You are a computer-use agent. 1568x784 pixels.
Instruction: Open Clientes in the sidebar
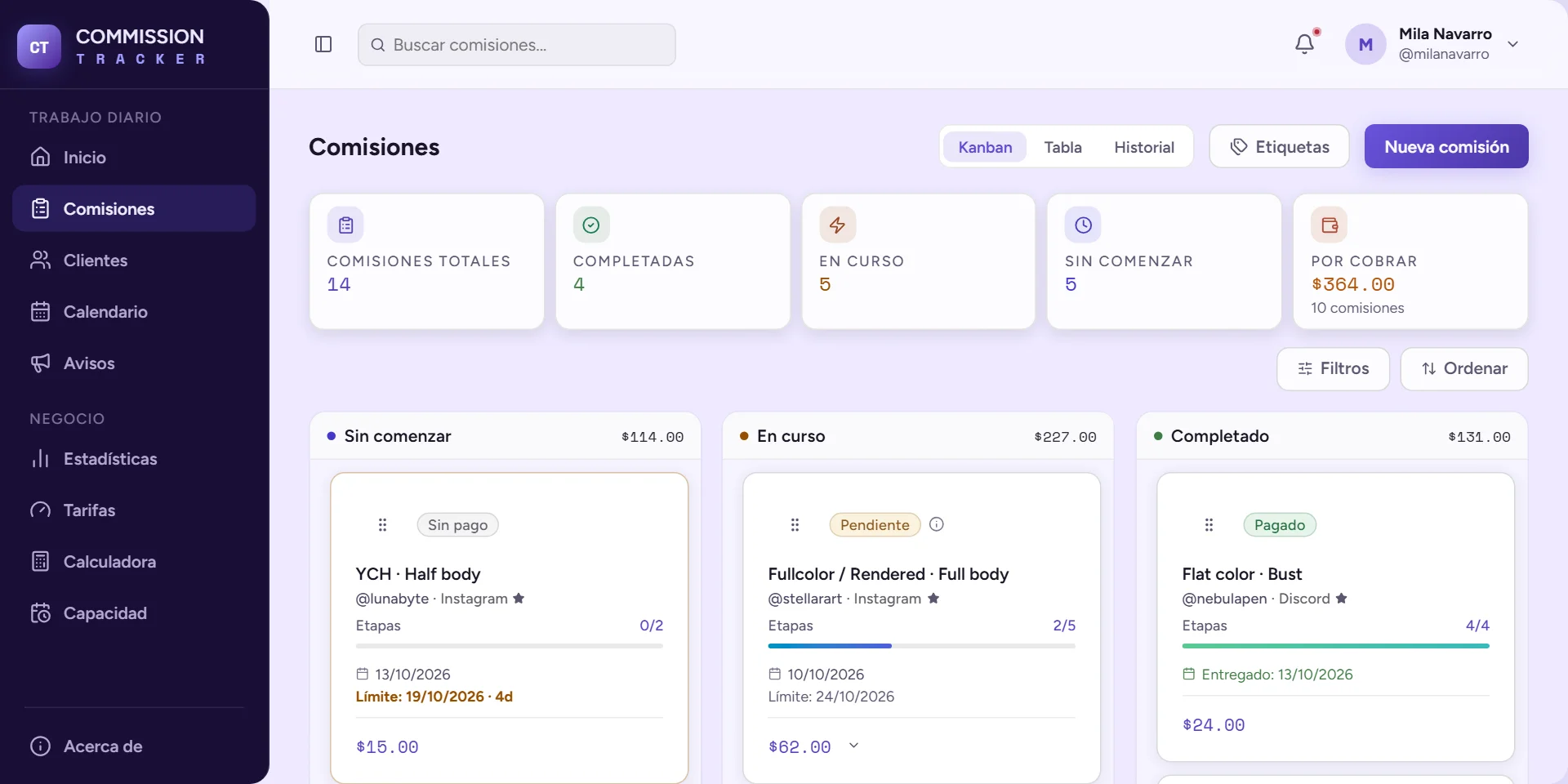click(134, 261)
